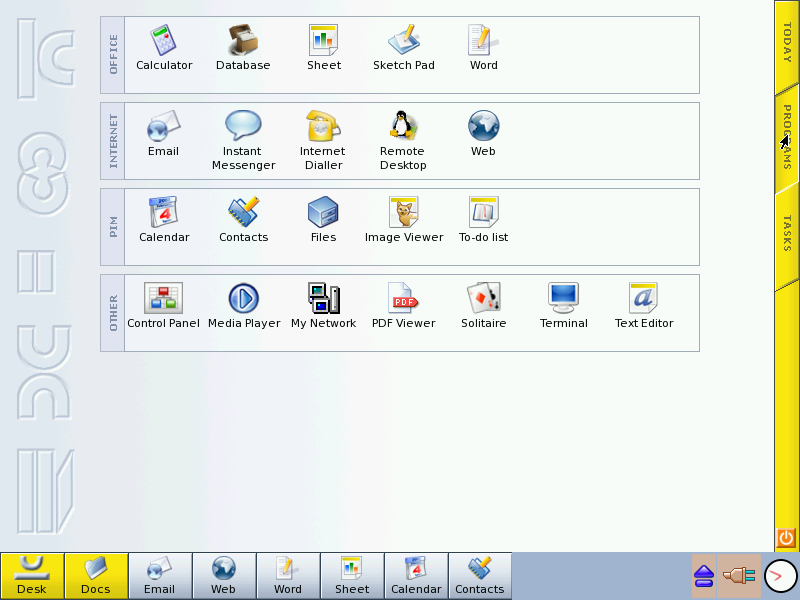Open Contacts in the PIM group
Viewport: 800px width, 600px height.
pos(243,219)
